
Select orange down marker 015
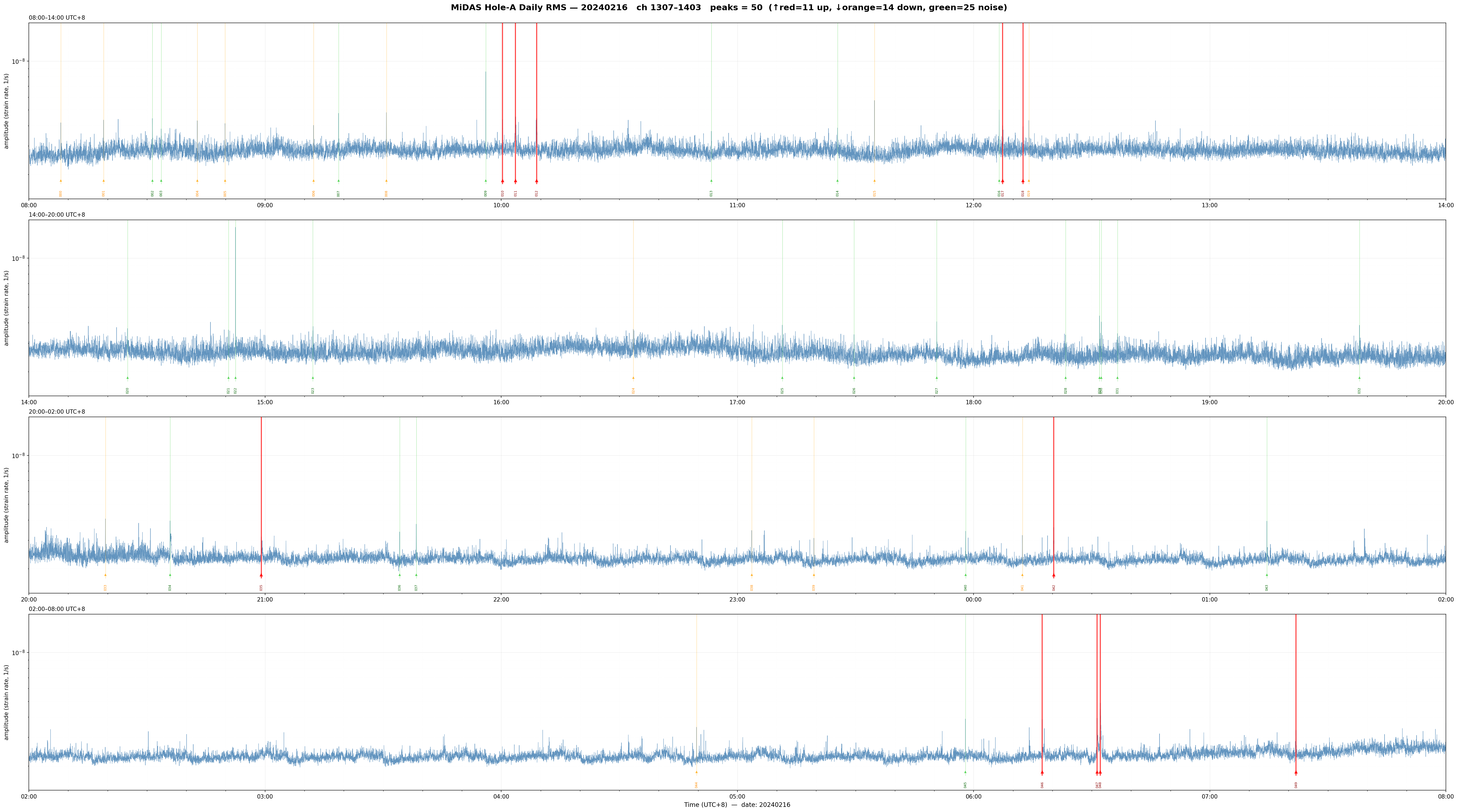click(x=874, y=181)
